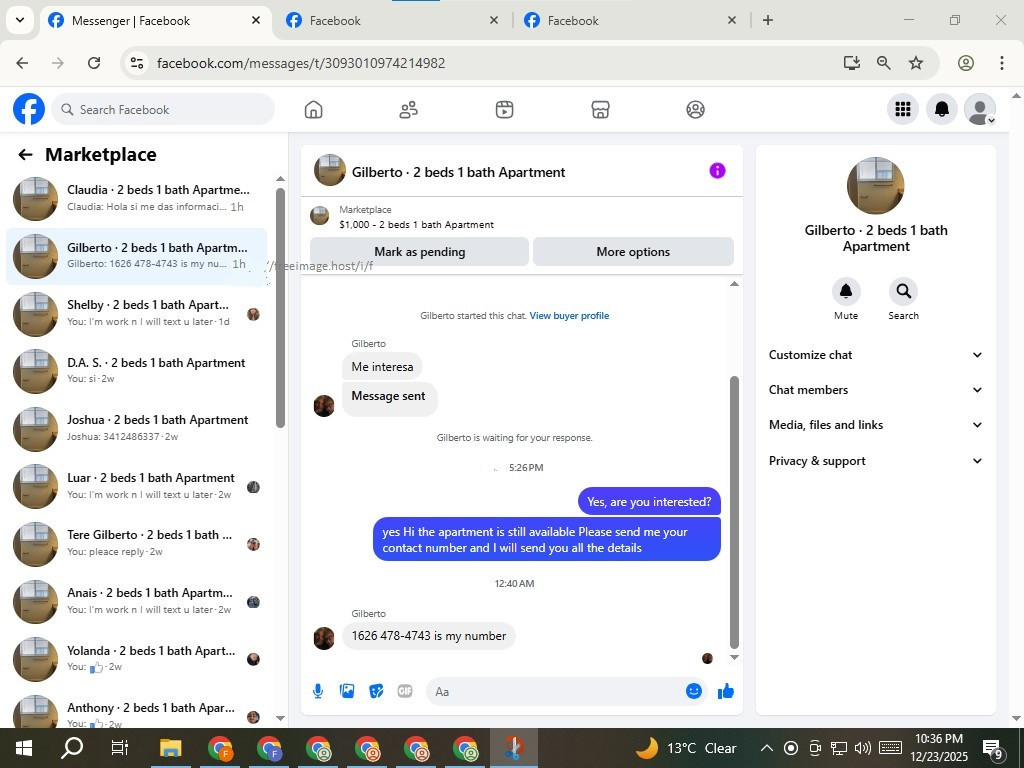Open Yolanda's apartment conversation
The width and height of the screenshot is (1024, 768).
point(136,658)
